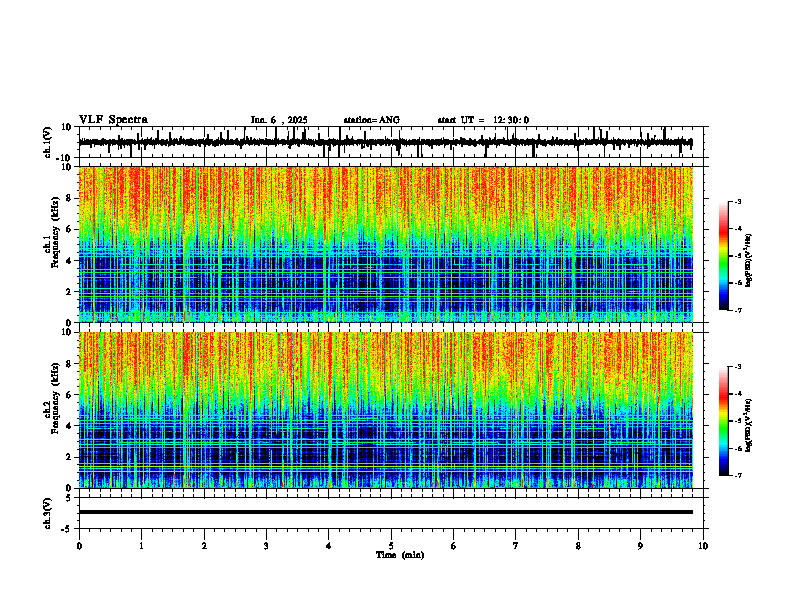
Task: Click the "start UT = 12:30:0" header text
Action: (483, 120)
